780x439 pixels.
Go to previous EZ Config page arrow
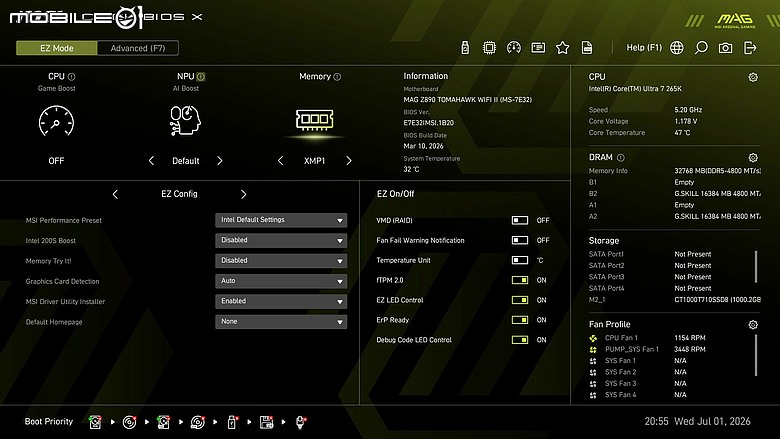pyautogui.click(x=115, y=194)
